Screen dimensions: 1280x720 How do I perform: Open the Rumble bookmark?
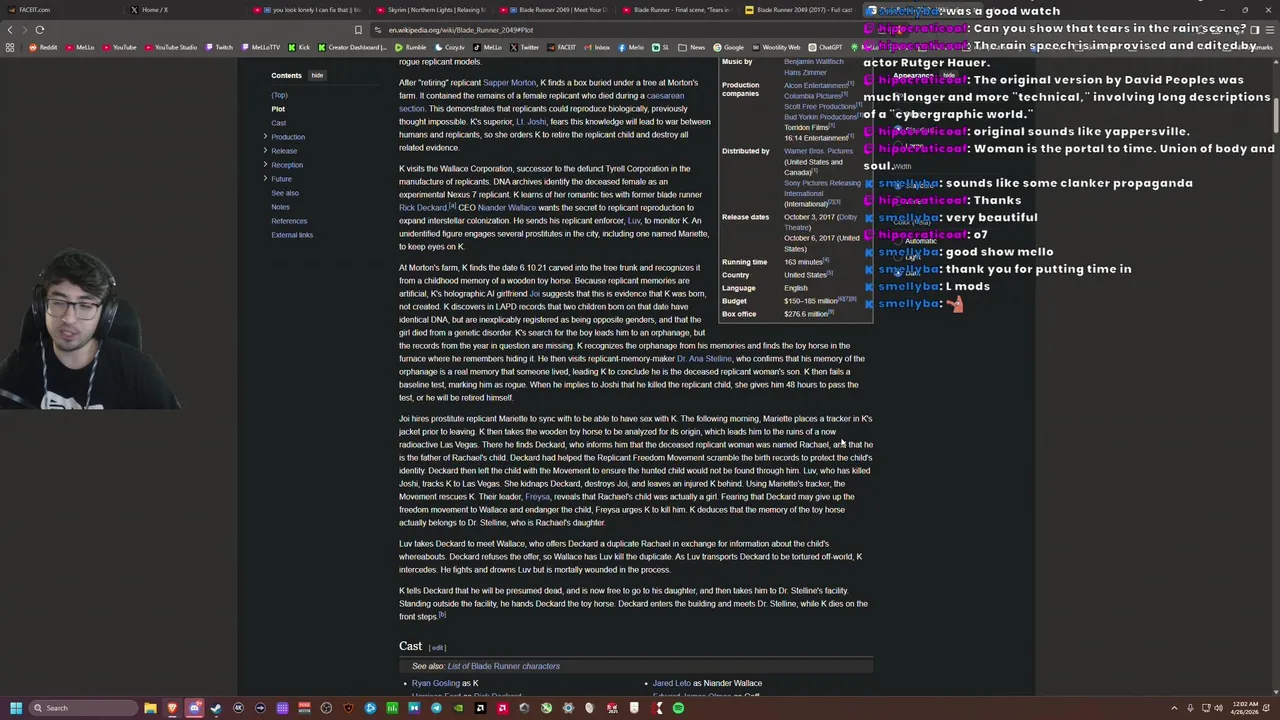tap(411, 47)
